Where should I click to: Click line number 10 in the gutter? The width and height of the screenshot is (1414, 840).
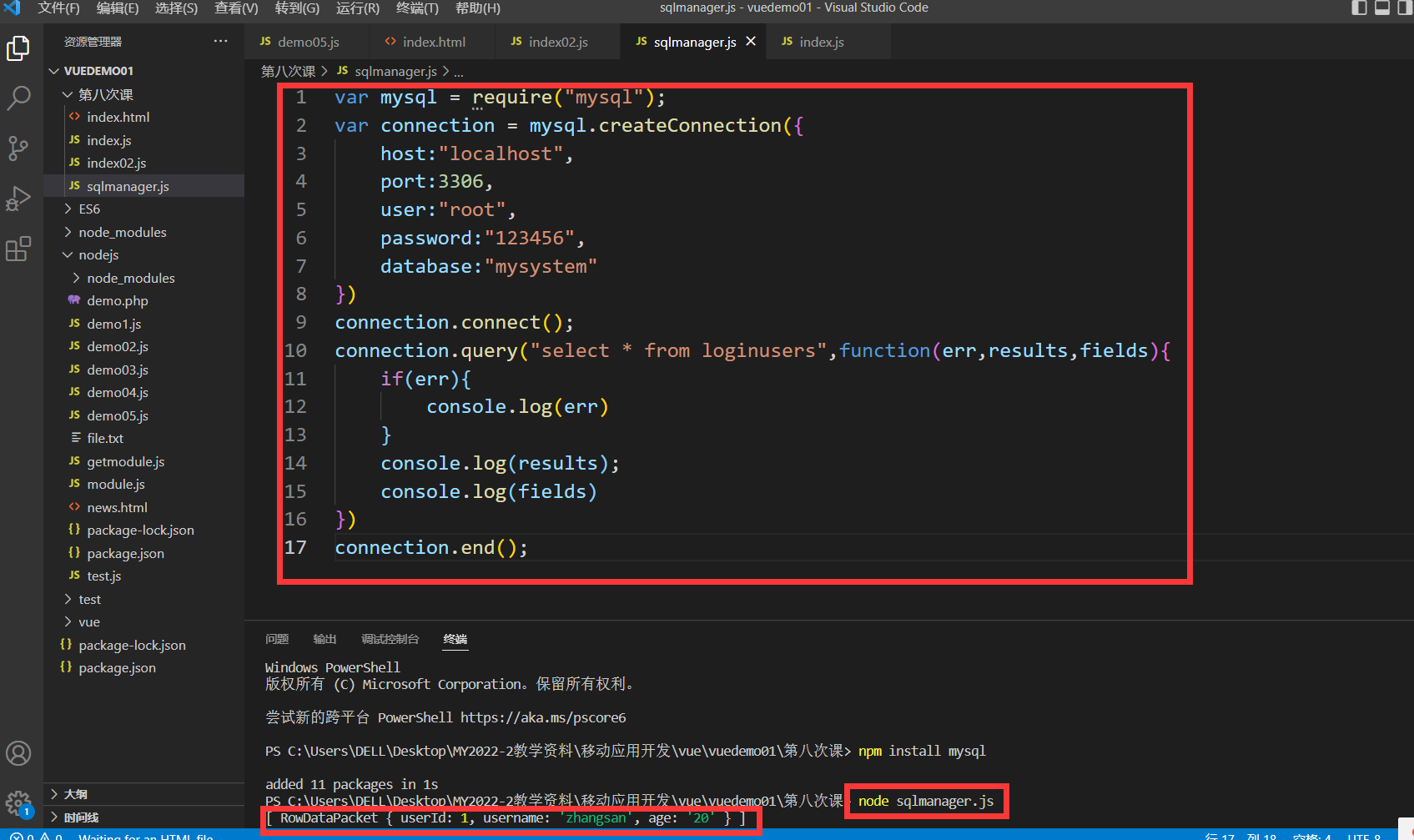(x=295, y=350)
